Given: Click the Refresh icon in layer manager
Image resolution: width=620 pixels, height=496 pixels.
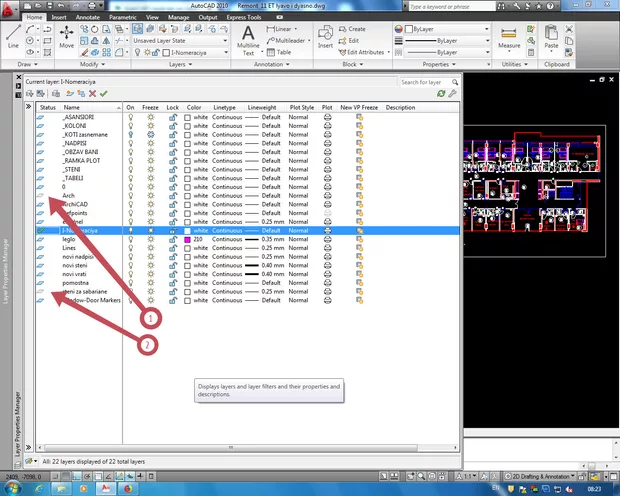Looking at the screenshot, I should (x=440, y=93).
